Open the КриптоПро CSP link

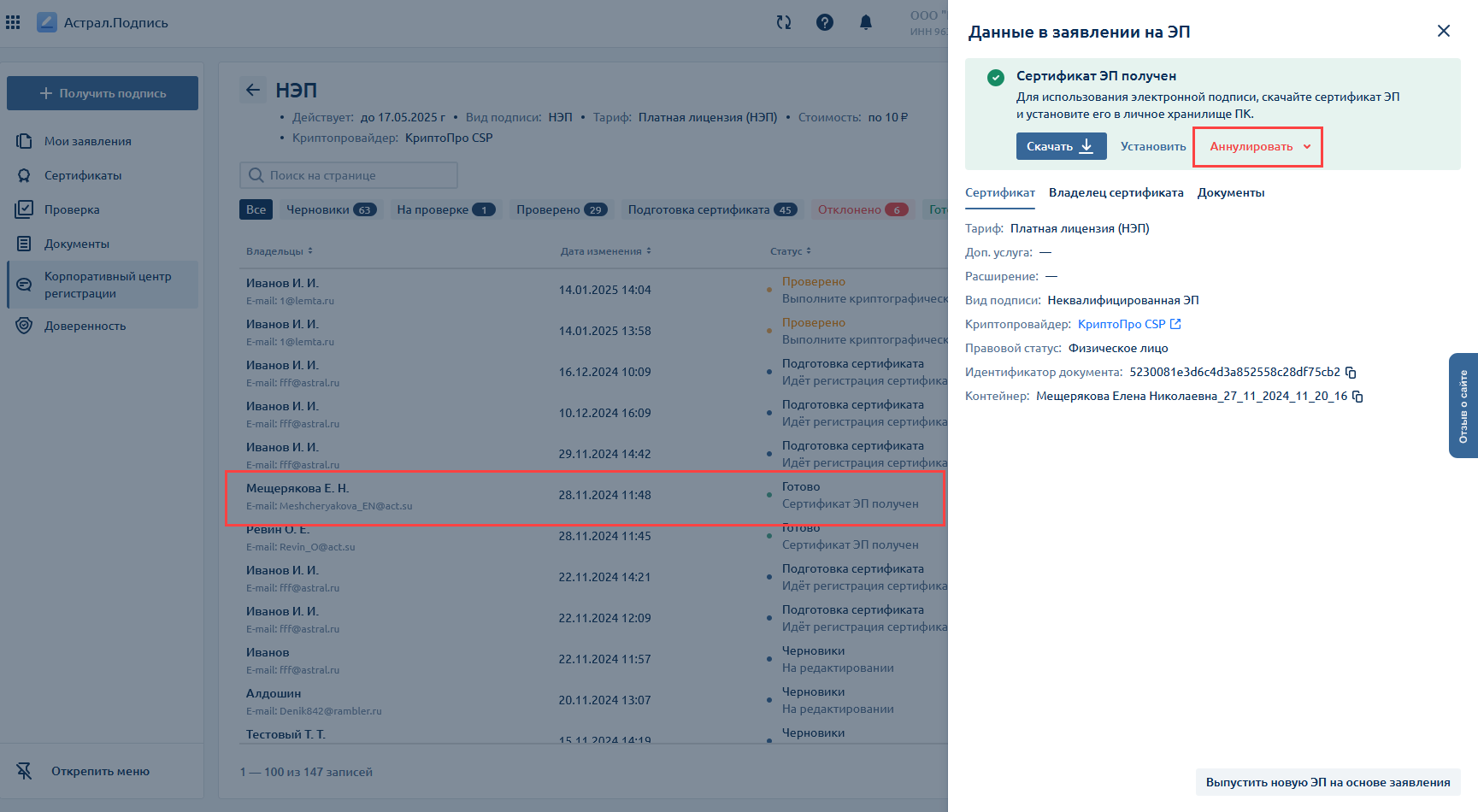click(x=1122, y=324)
